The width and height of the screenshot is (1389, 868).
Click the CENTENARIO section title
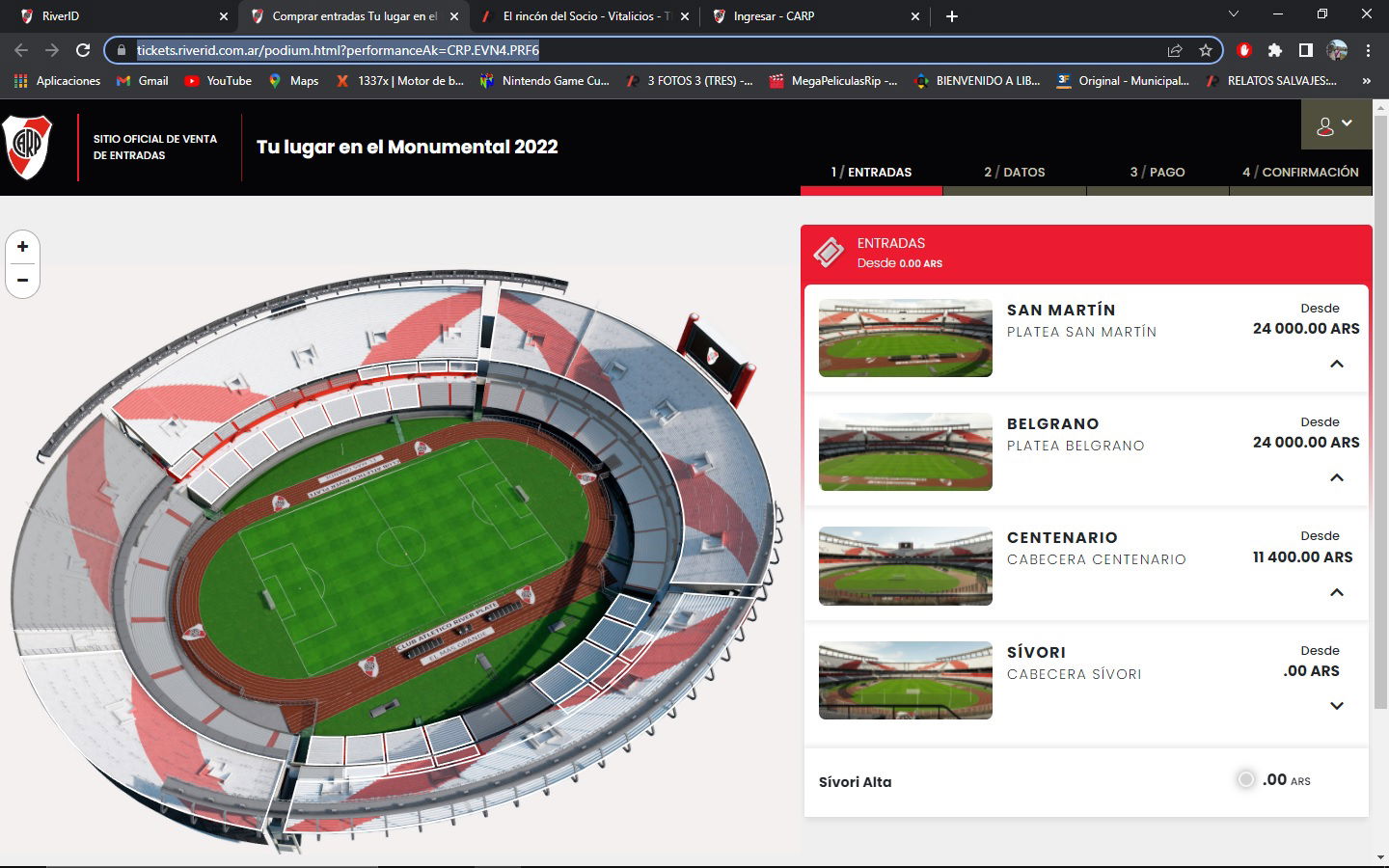pos(1062,537)
